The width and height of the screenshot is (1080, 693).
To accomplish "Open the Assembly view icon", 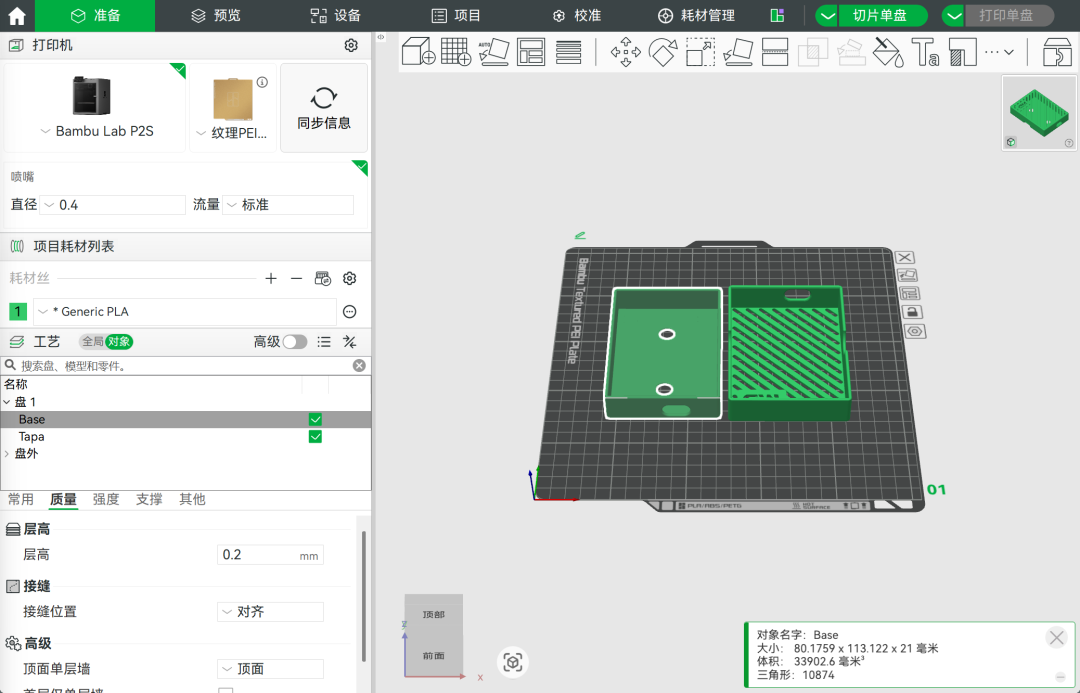I will coord(1057,52).
